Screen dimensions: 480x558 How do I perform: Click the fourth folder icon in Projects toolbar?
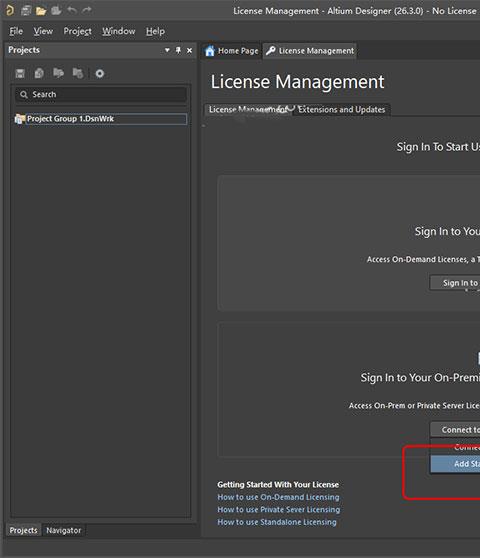[78, 73]
